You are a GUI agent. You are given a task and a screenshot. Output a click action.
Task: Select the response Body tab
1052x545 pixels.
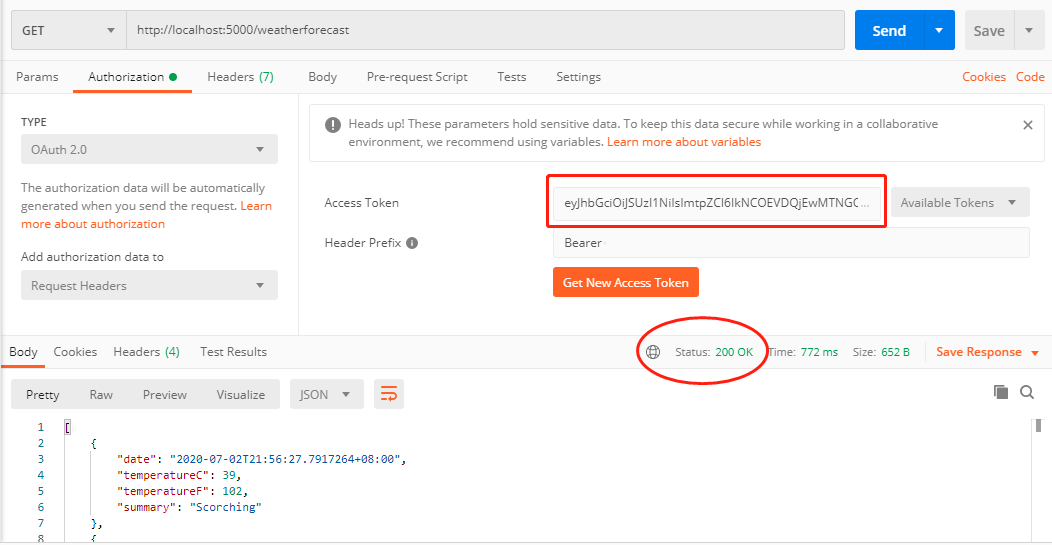pos(23,352)
